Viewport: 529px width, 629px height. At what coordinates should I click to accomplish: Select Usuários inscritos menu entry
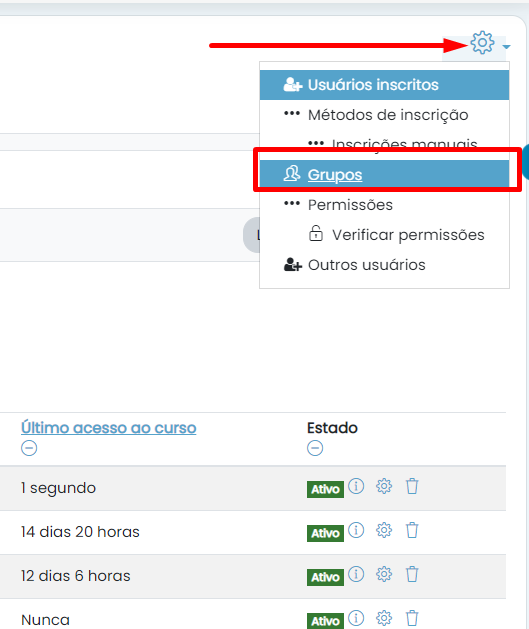click(x=384, y=85)
